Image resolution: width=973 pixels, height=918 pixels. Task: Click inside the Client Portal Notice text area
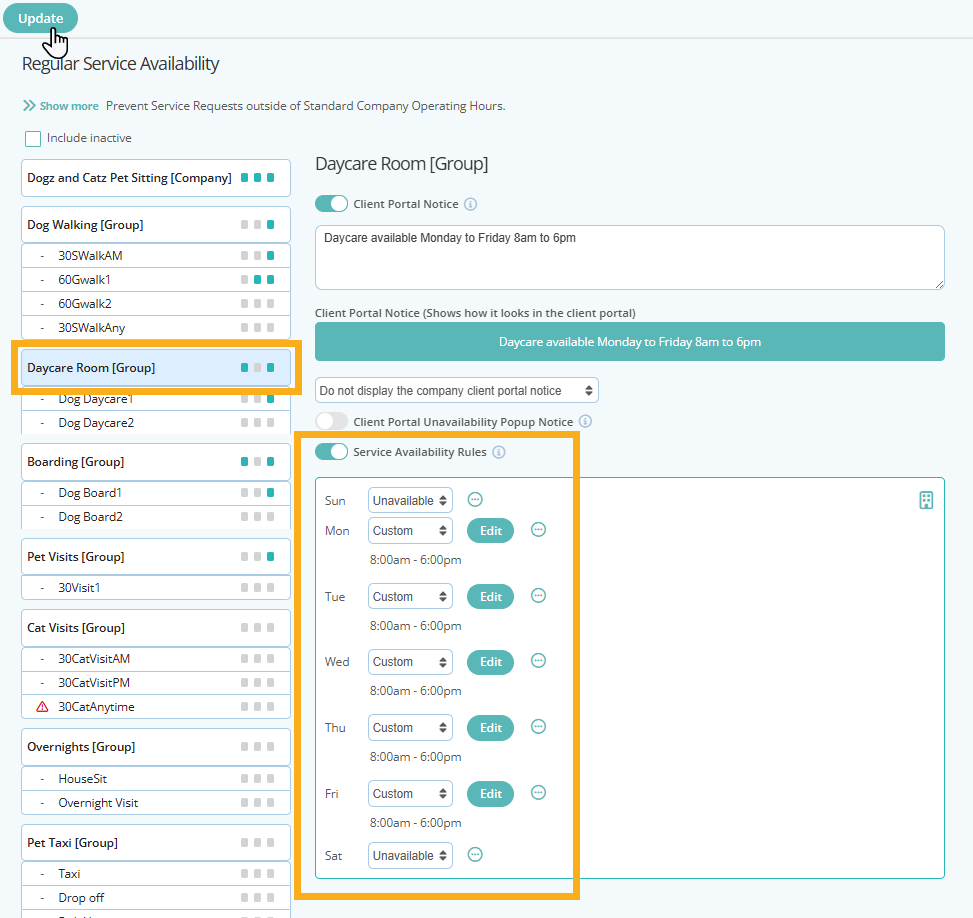click(x=628, y=257)
